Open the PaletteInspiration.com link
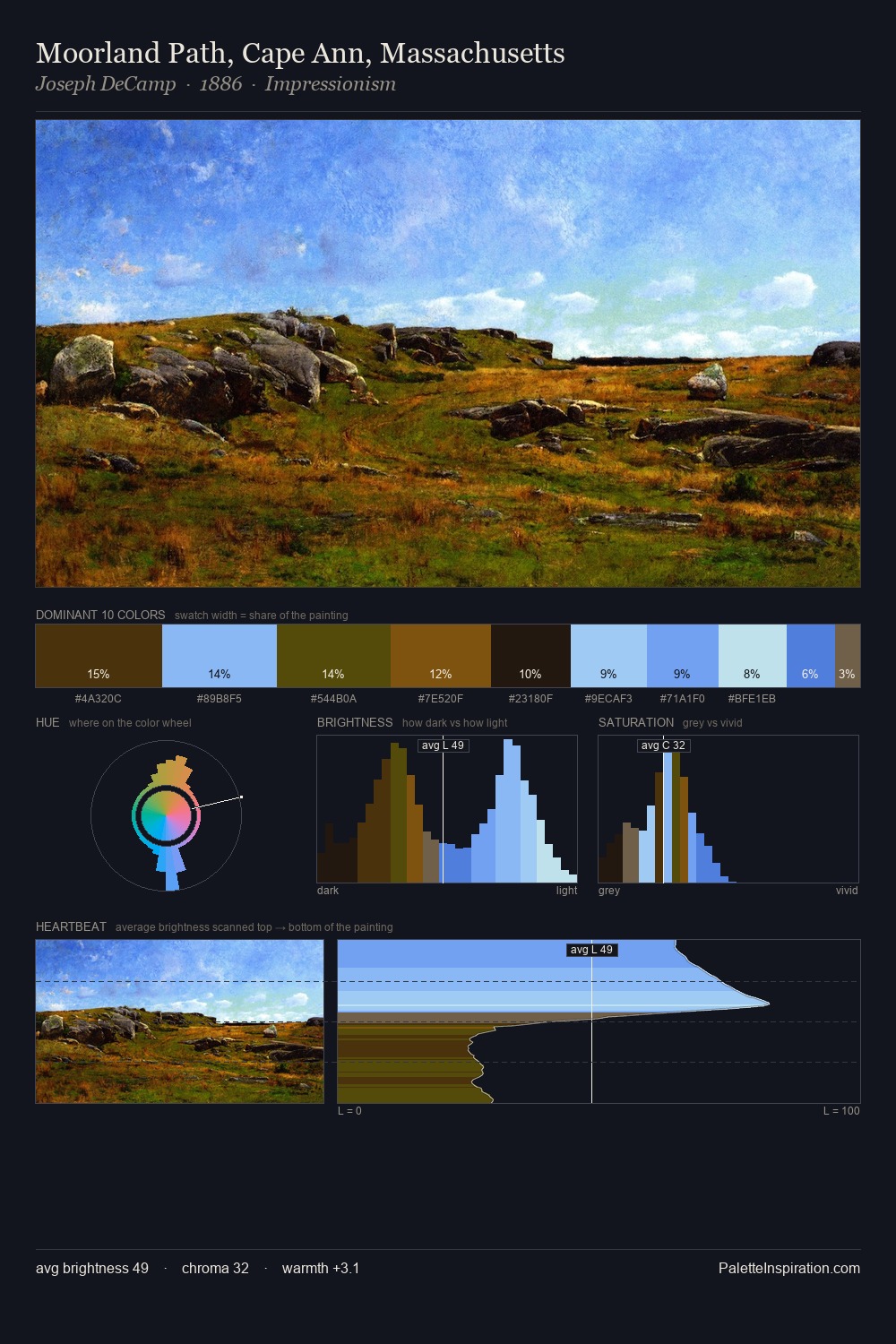The width and height of the screenshot is (896, 1344). pos(789,1268)
